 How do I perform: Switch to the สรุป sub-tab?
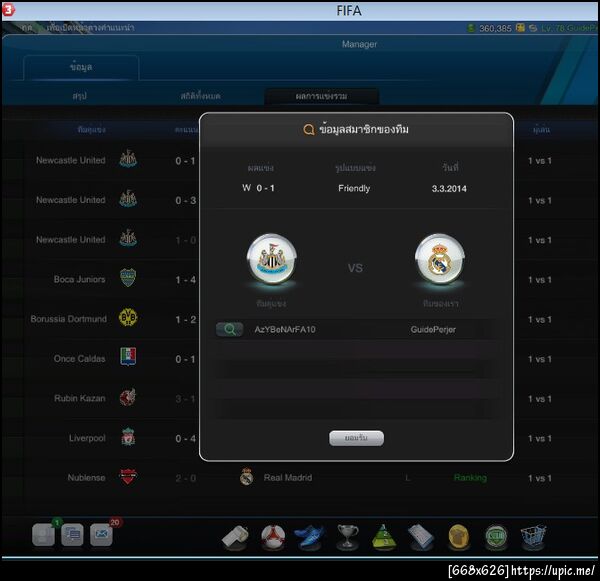click(80, 95)
